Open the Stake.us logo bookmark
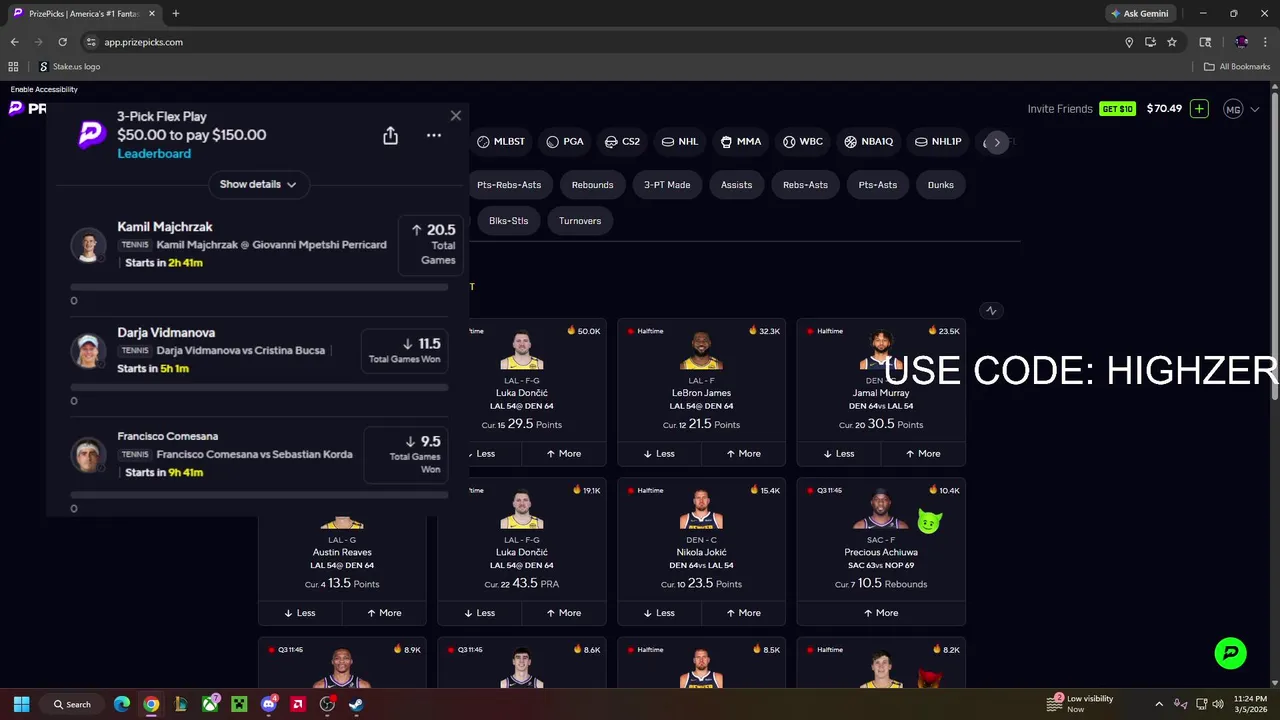1280x720 pixels. tap(70, 67)
